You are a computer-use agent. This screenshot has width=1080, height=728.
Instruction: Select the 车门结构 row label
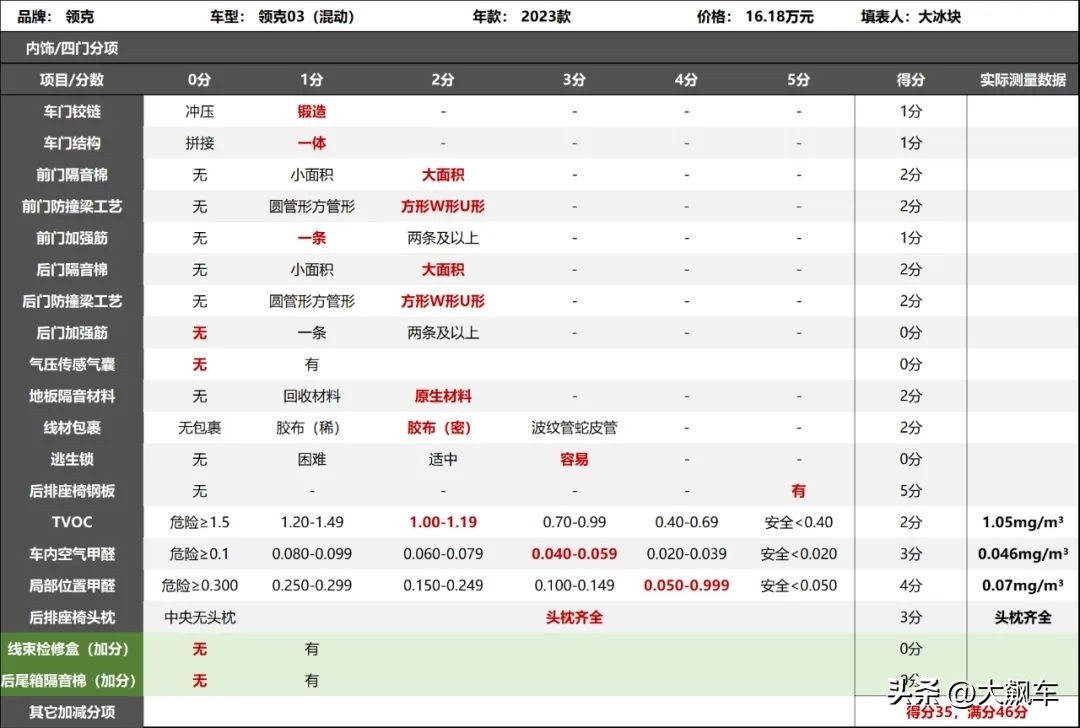click(x=72, y=143)
